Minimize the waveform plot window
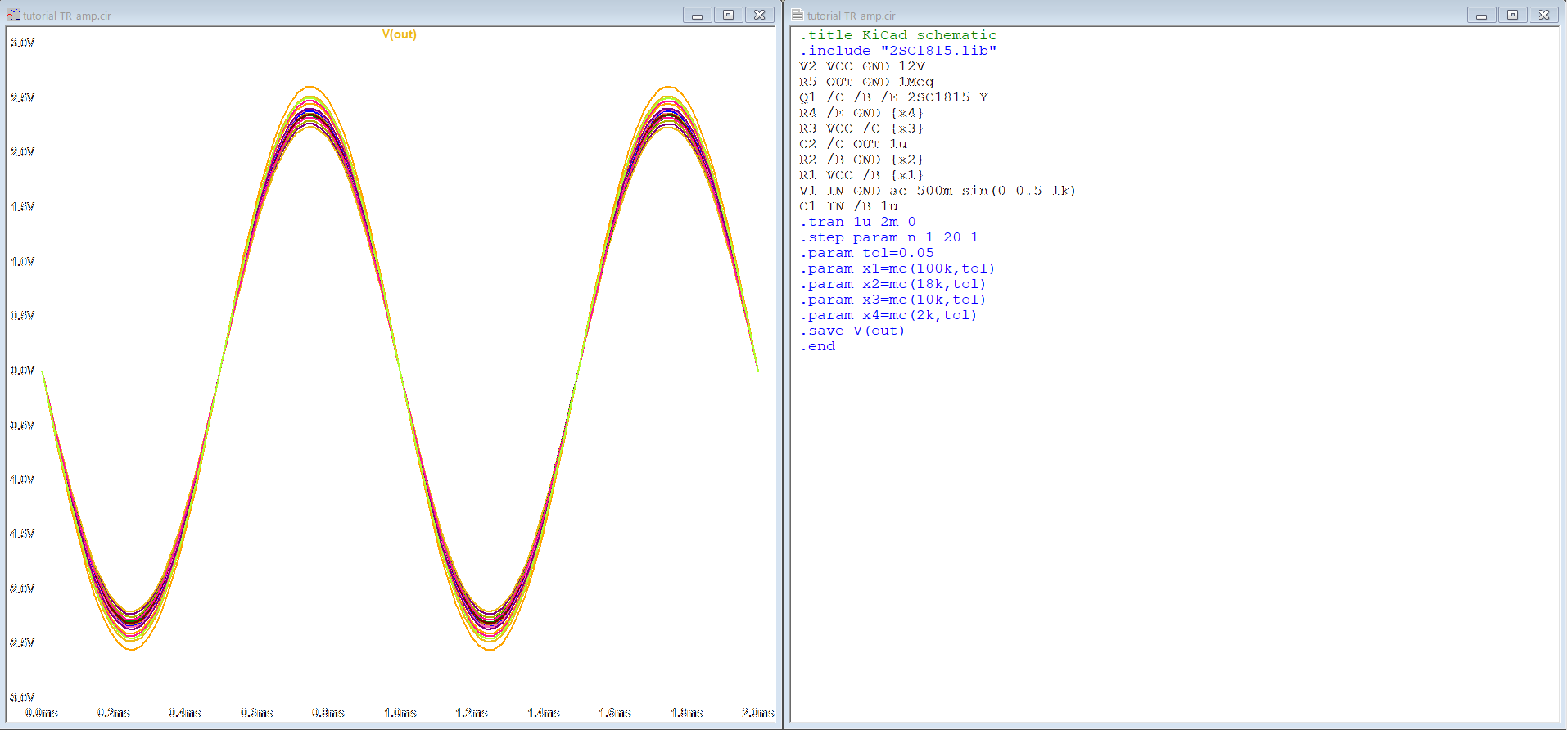This screenshot has height=730, width=1568. click(697, 15)
